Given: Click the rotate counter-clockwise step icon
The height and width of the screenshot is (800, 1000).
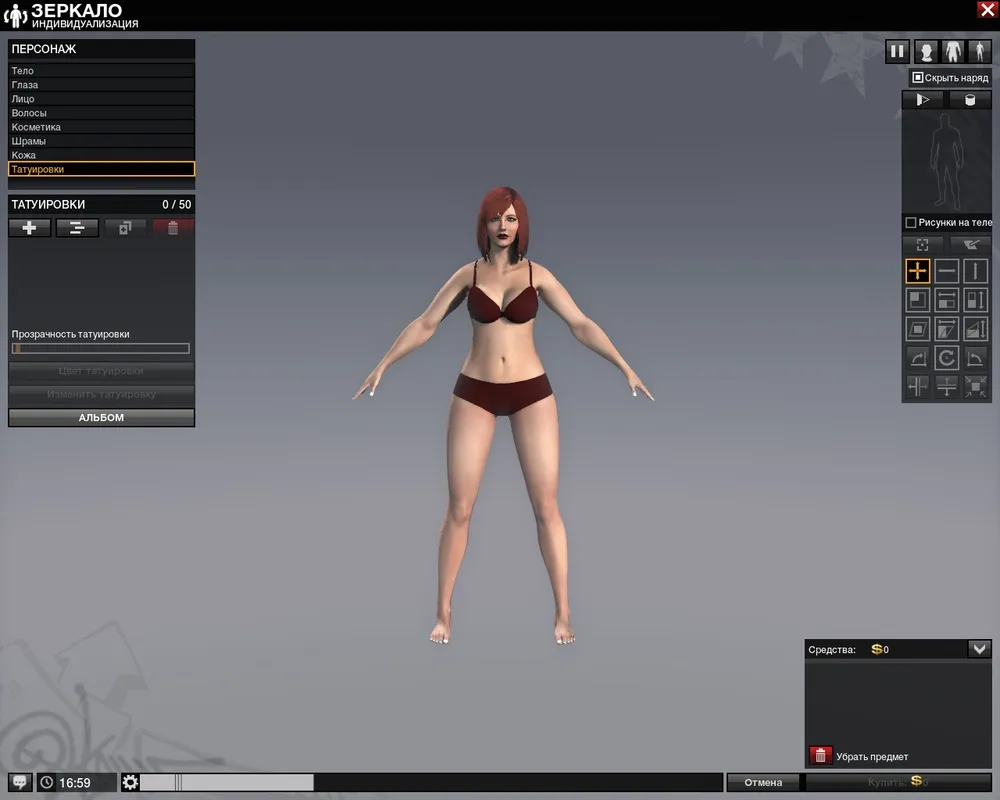Looking at the screenshot, I should tap(976, 358).
